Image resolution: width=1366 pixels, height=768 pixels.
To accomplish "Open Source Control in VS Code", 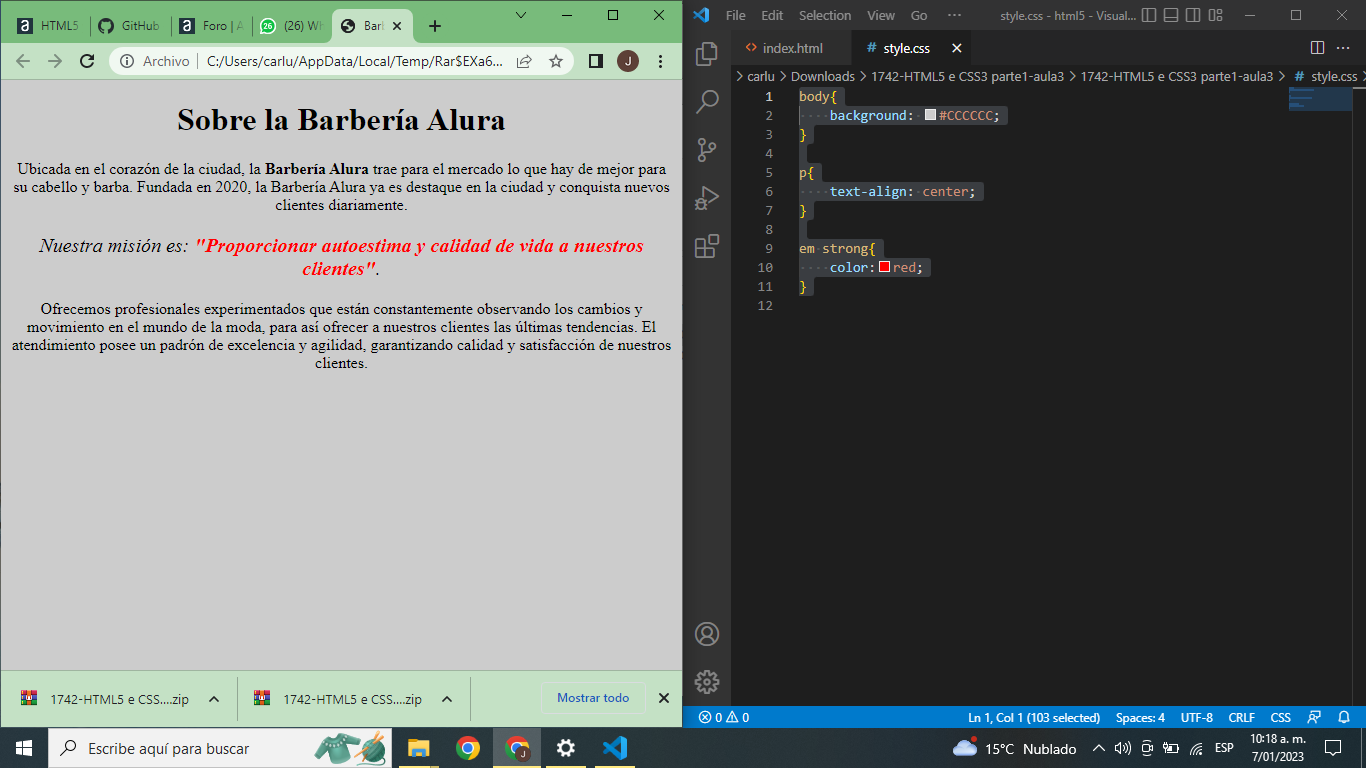I will pyautogui.click(x=707, y=149).
